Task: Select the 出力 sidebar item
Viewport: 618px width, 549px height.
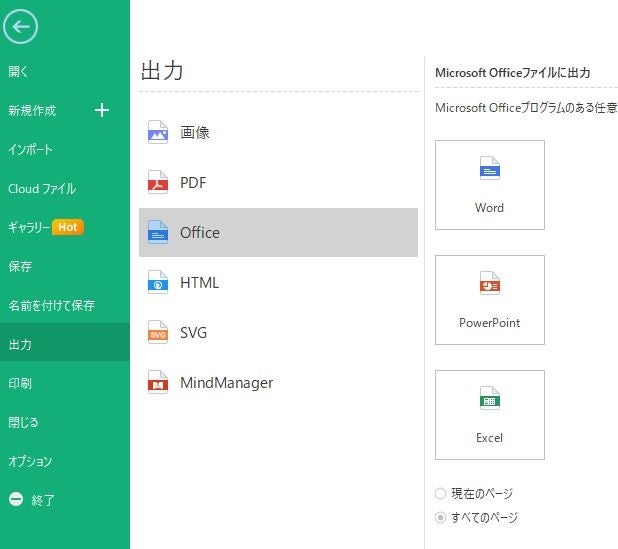Action: point(65,342)
